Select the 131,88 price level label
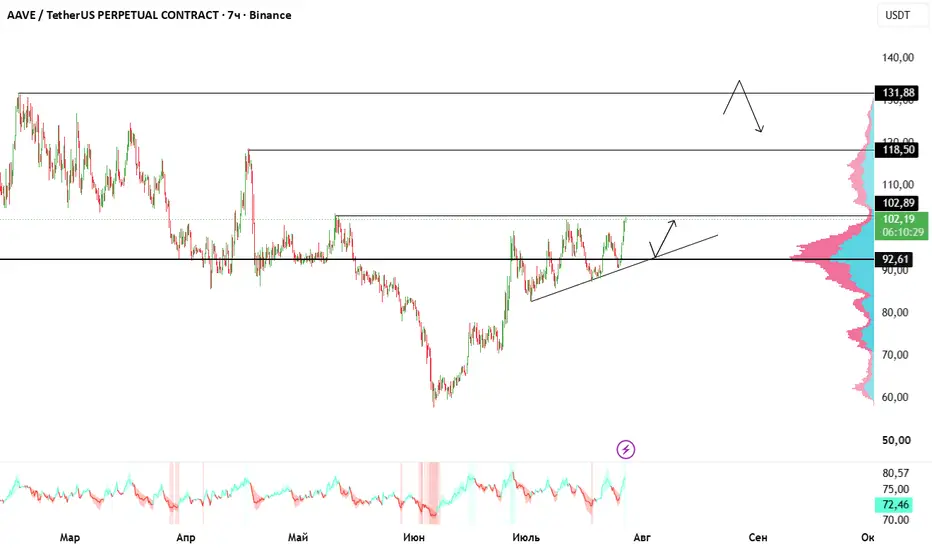Viewport: 932px width, 550px height. (897, 93)
